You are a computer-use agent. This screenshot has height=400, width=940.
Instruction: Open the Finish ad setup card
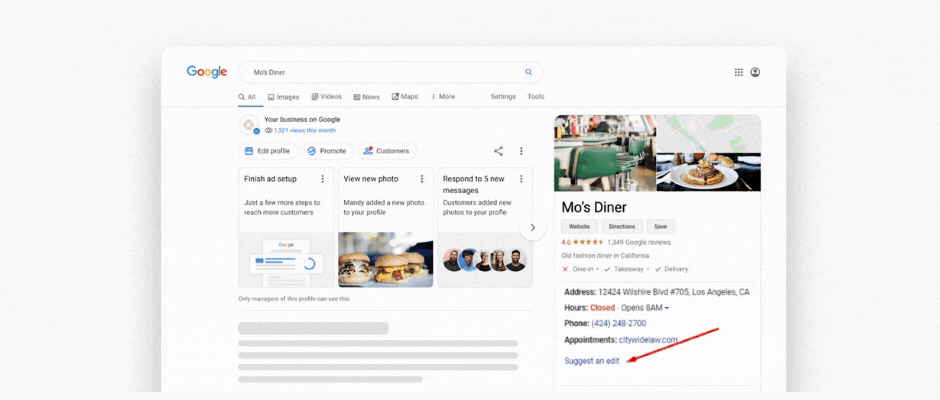pos(286,228)
